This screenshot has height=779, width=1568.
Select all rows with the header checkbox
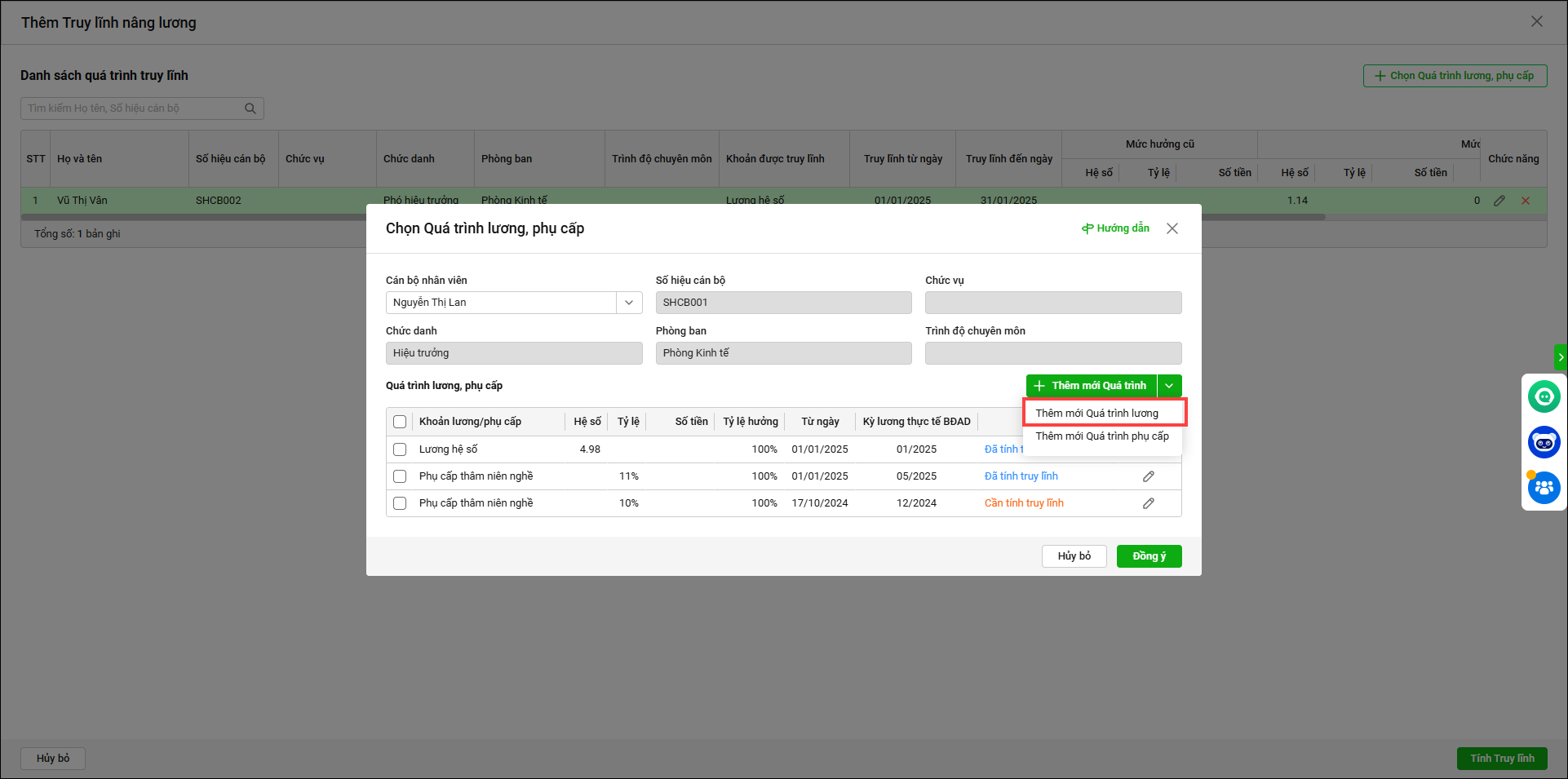click(x=400, y=422)
